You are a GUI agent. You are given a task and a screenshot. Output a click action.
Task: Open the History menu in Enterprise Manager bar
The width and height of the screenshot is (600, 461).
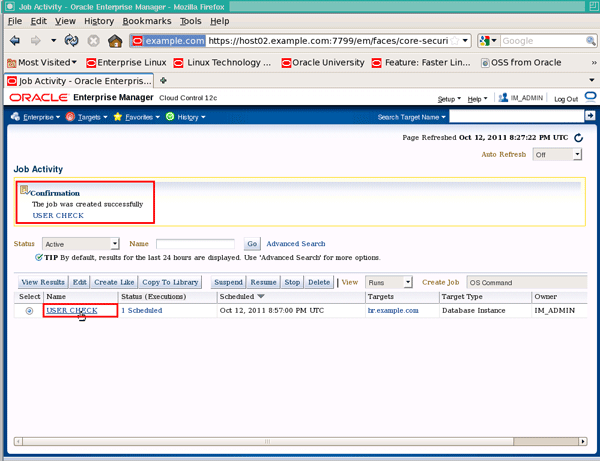186,117
